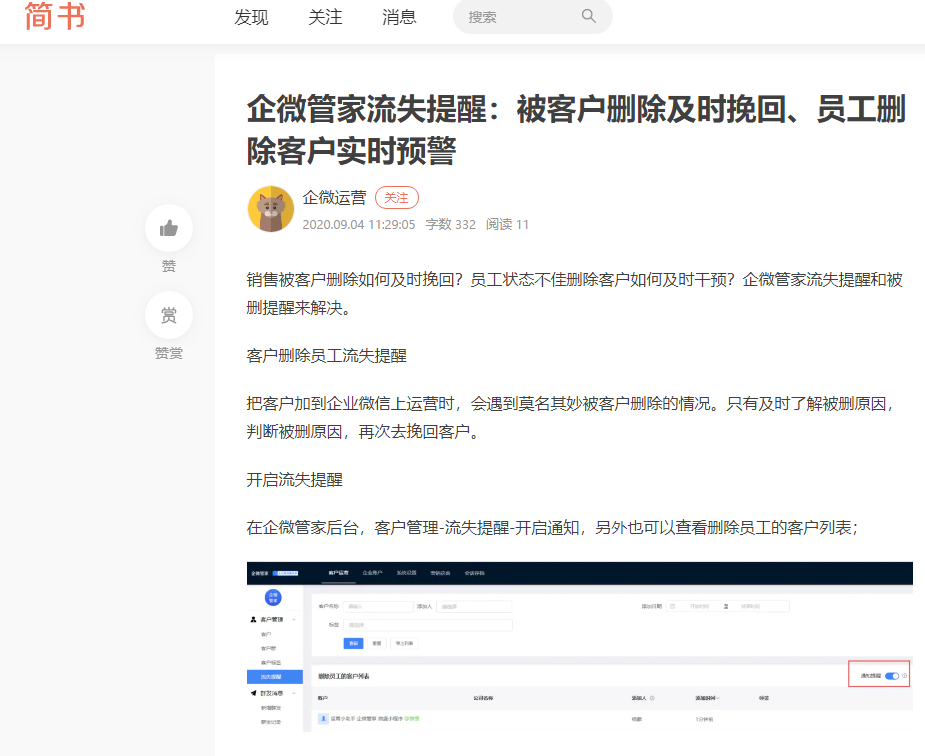Click the 赏 reward icon
The height and width of the screenshot is (756, 925).
tap(168, 314)
